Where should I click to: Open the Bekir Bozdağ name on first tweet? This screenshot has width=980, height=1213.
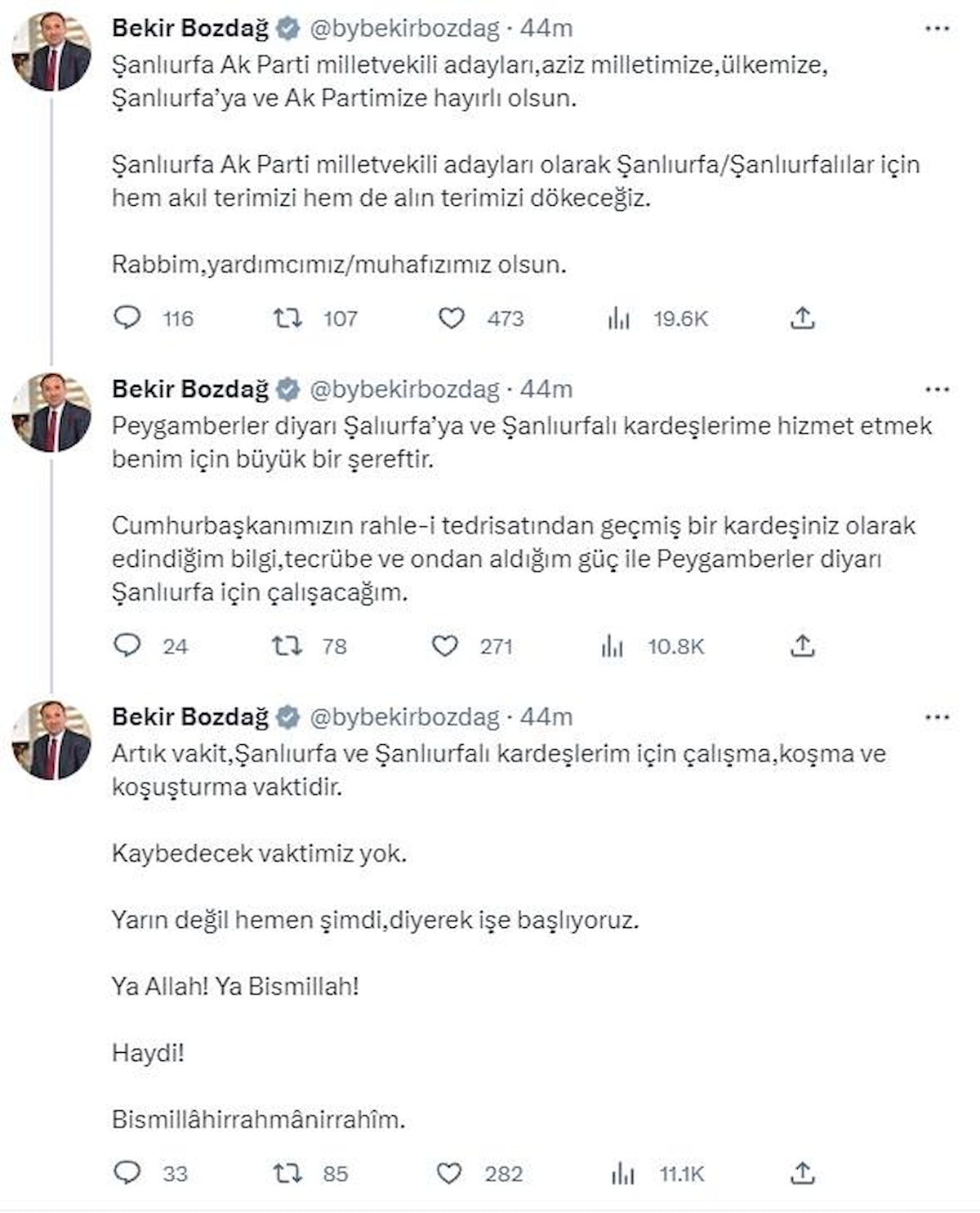[x=190, y=29]
